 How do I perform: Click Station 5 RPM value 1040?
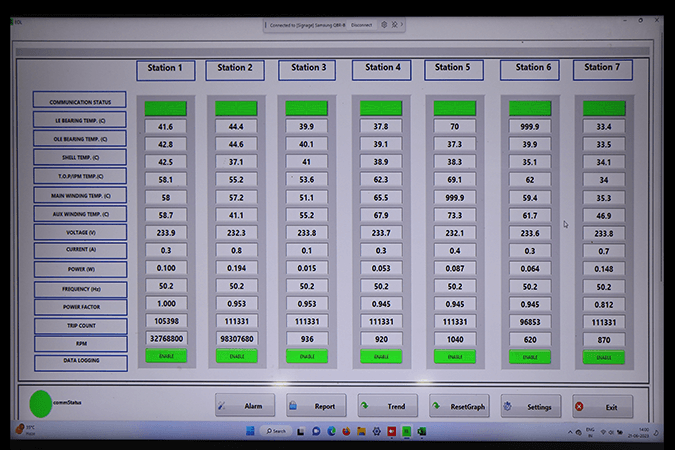pos(455,339)
